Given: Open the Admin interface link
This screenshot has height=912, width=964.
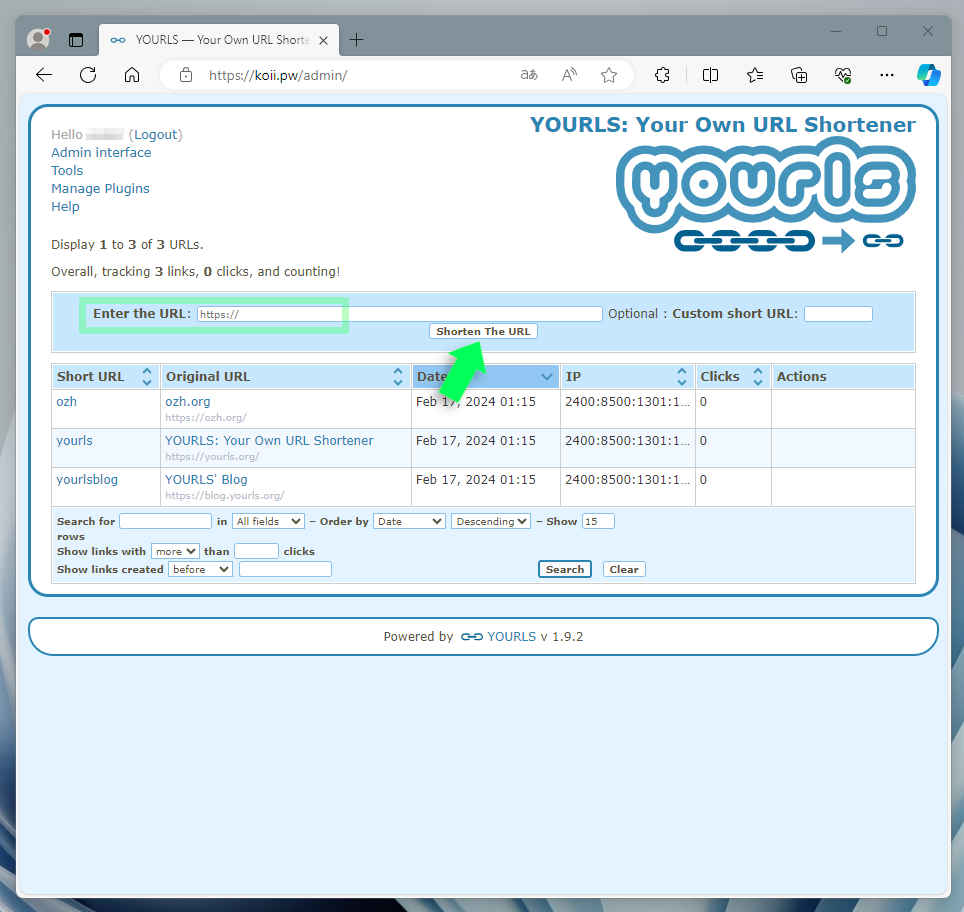Looking at the screenshot, I should (101, 153).
